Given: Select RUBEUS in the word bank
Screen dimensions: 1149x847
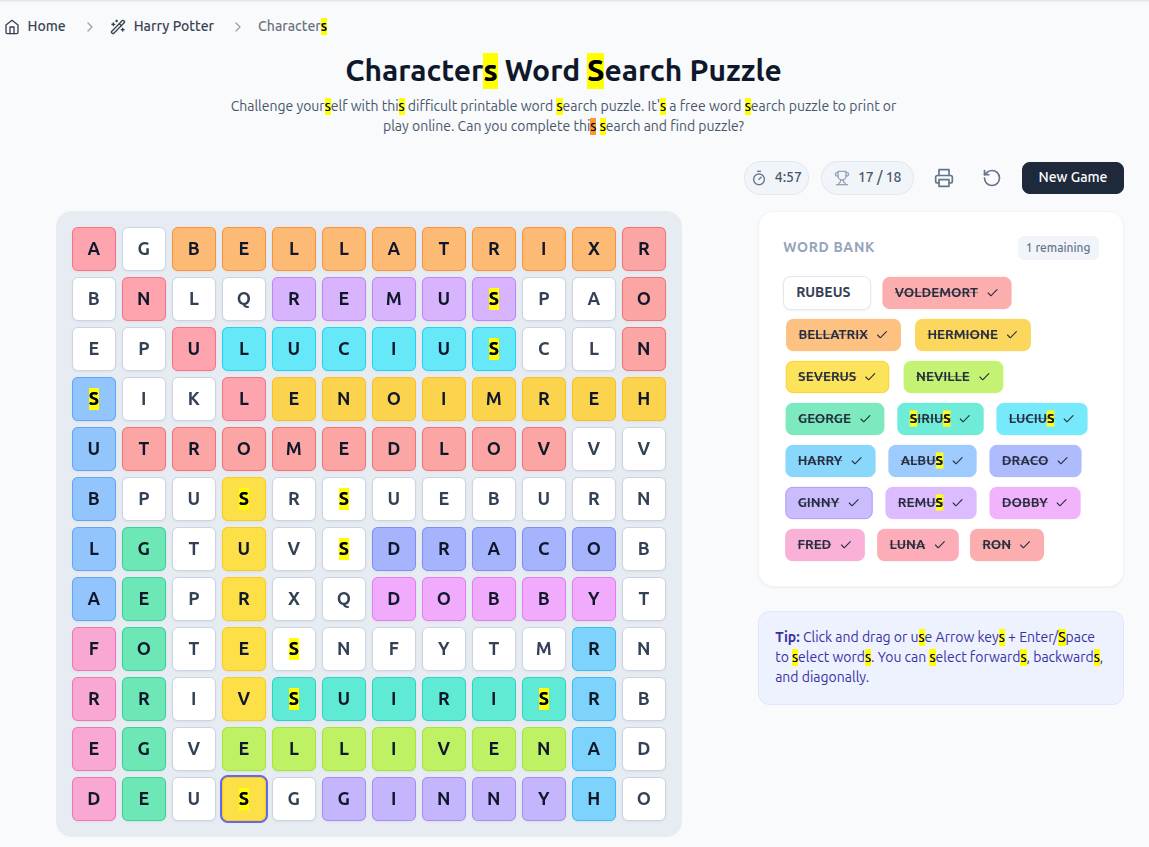Looking at the screenshot, I should (x=826, y=293).
